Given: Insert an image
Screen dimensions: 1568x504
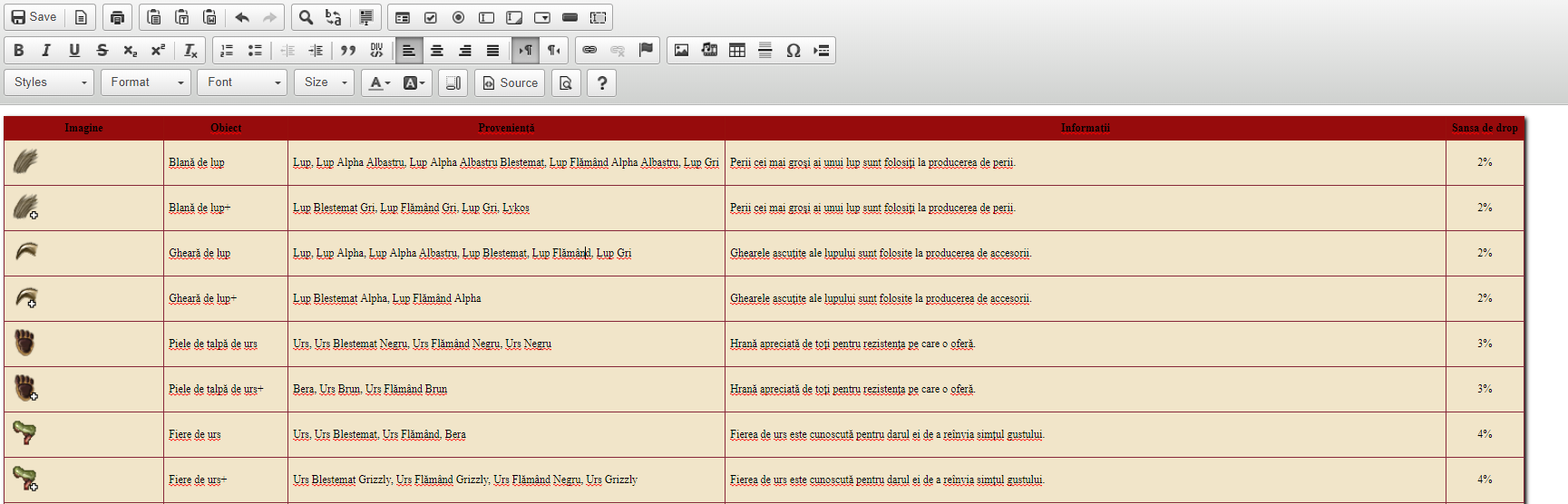Looking at the screenshot, I should (x=682, y=50).
